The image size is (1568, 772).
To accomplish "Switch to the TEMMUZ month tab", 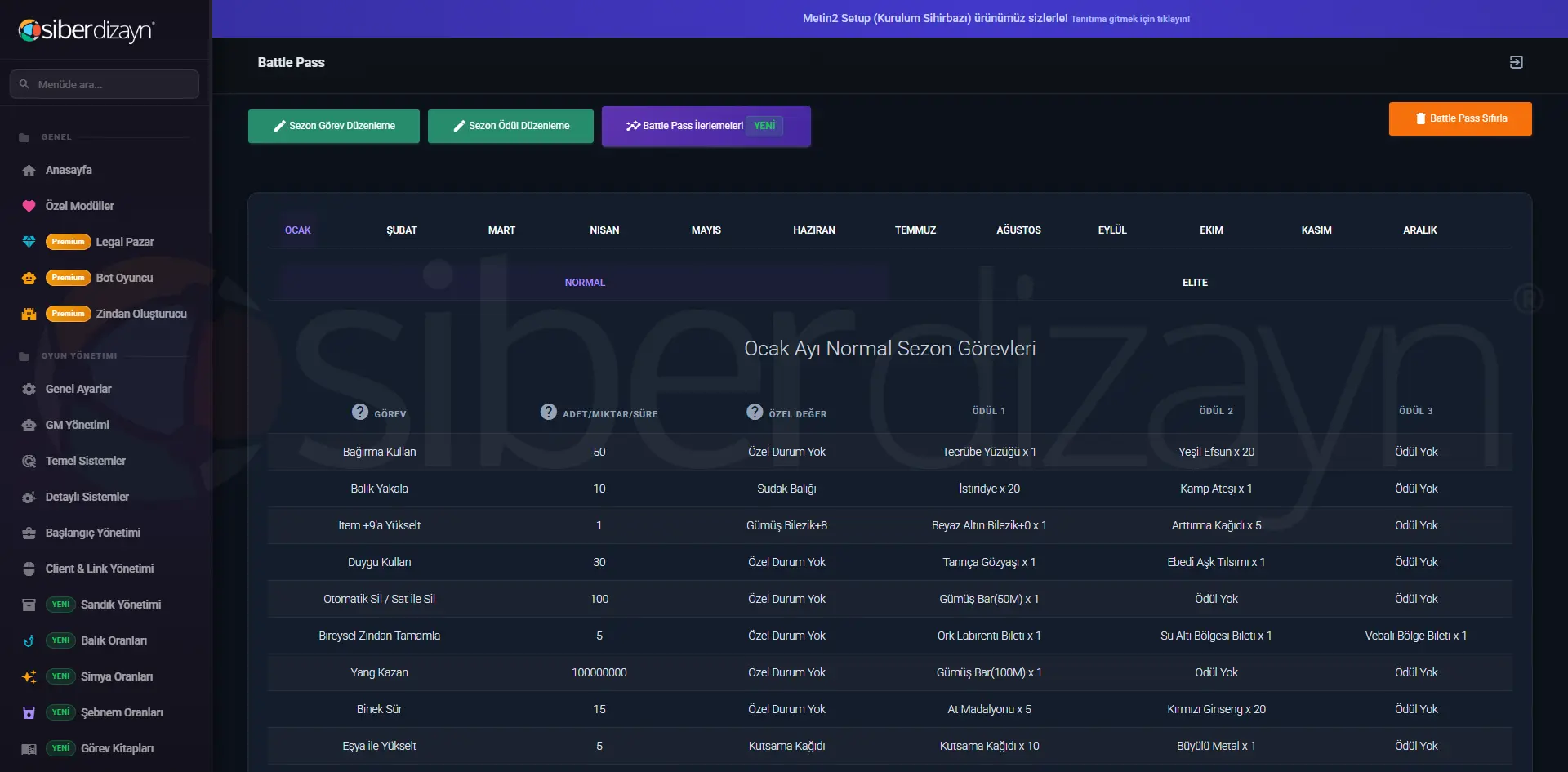I will [x=915, y=230].
